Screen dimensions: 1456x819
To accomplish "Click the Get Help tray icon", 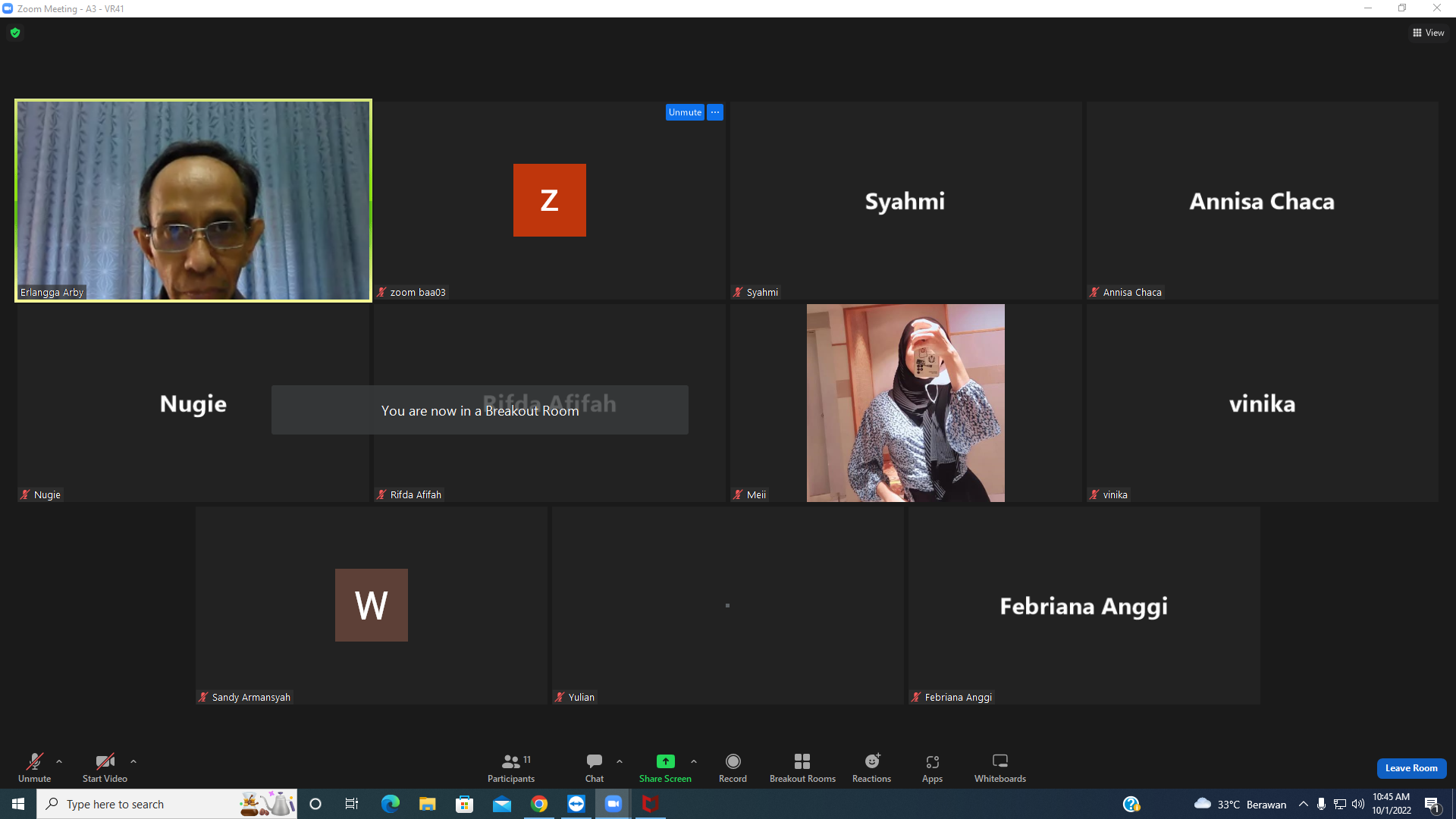I will coord(1131,804).
